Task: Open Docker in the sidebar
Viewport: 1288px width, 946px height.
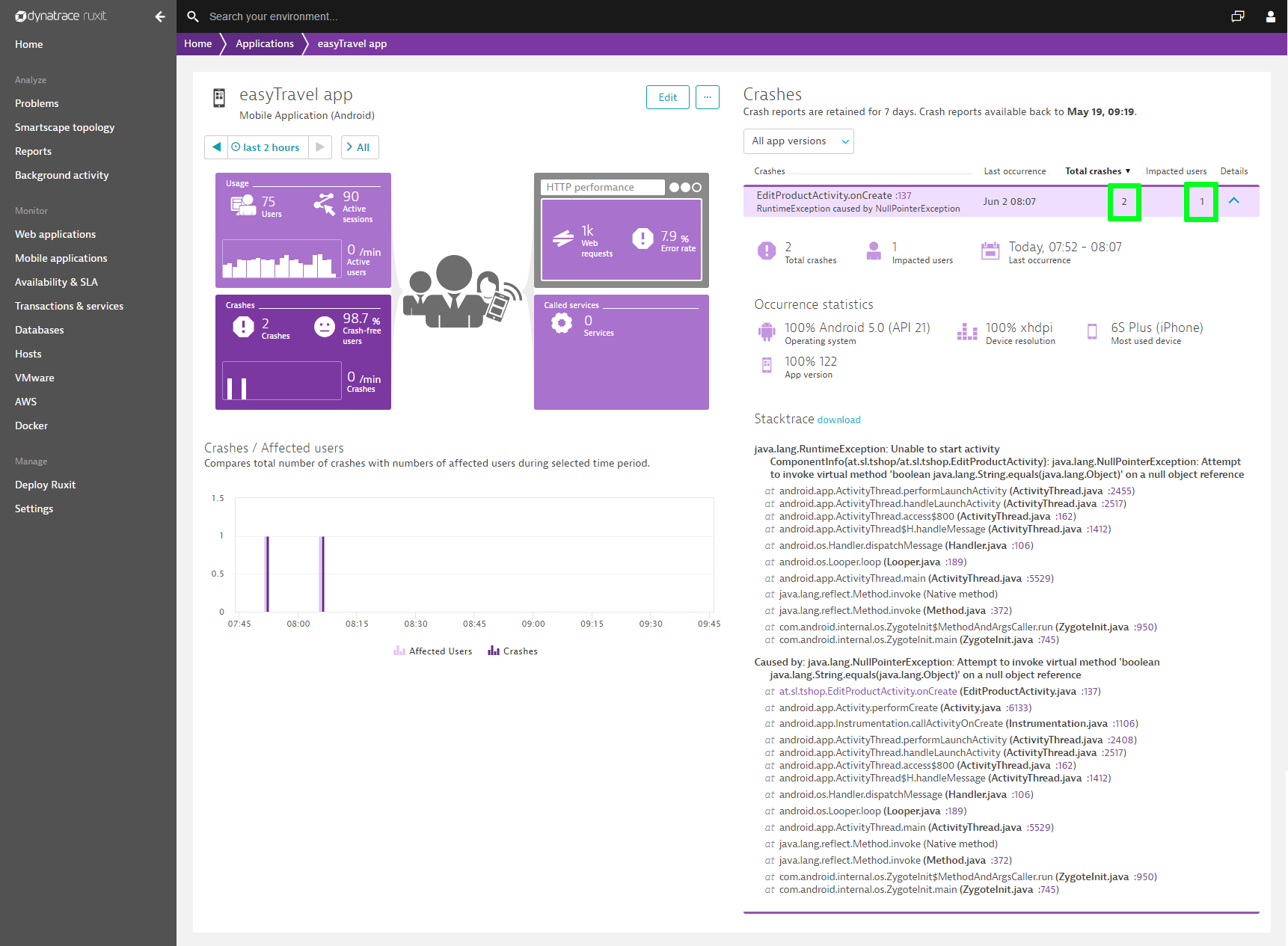Action: [x=31, y=426]
